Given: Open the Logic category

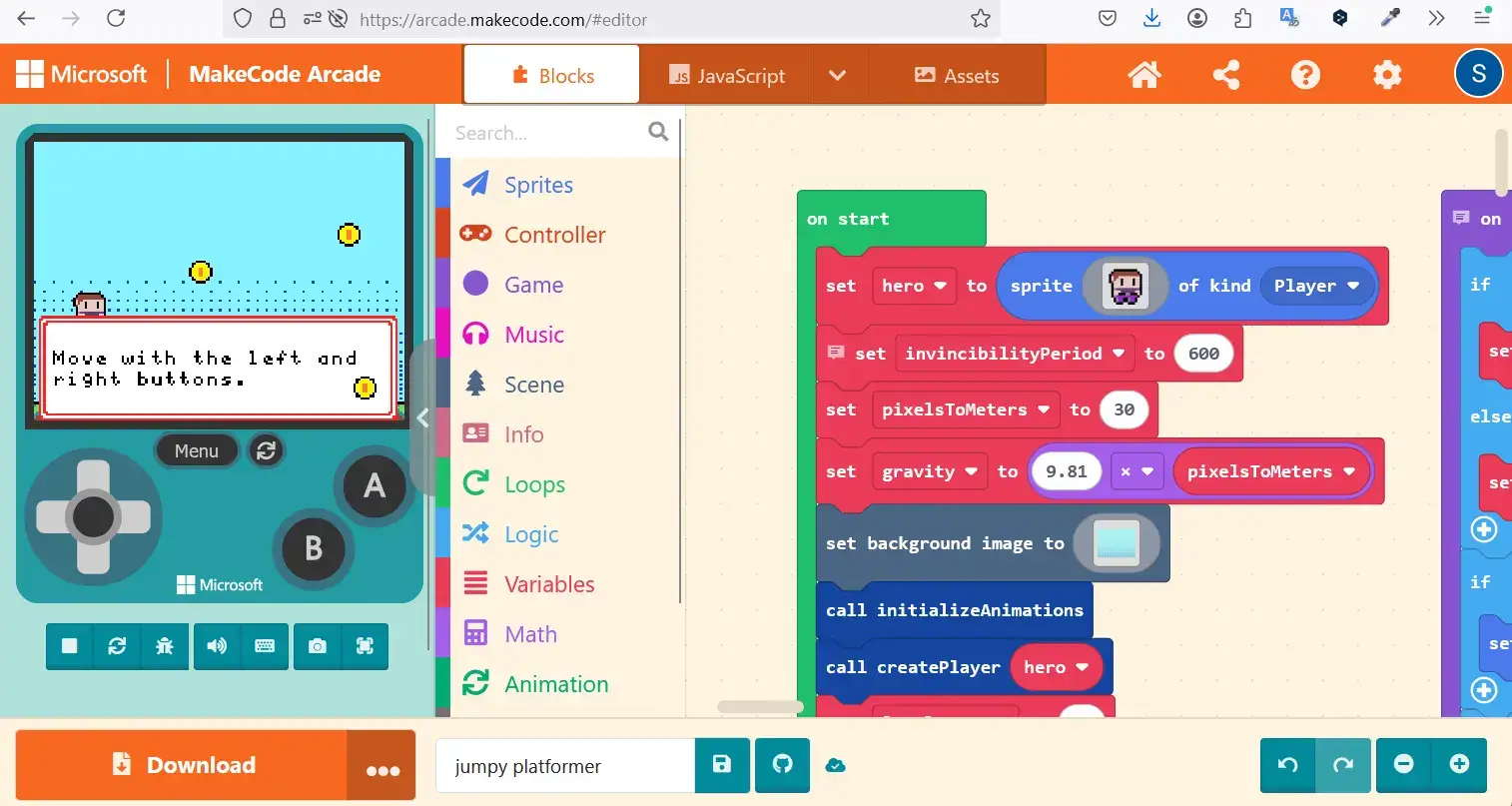Looking at the screenshot, I should coord(559,534).
